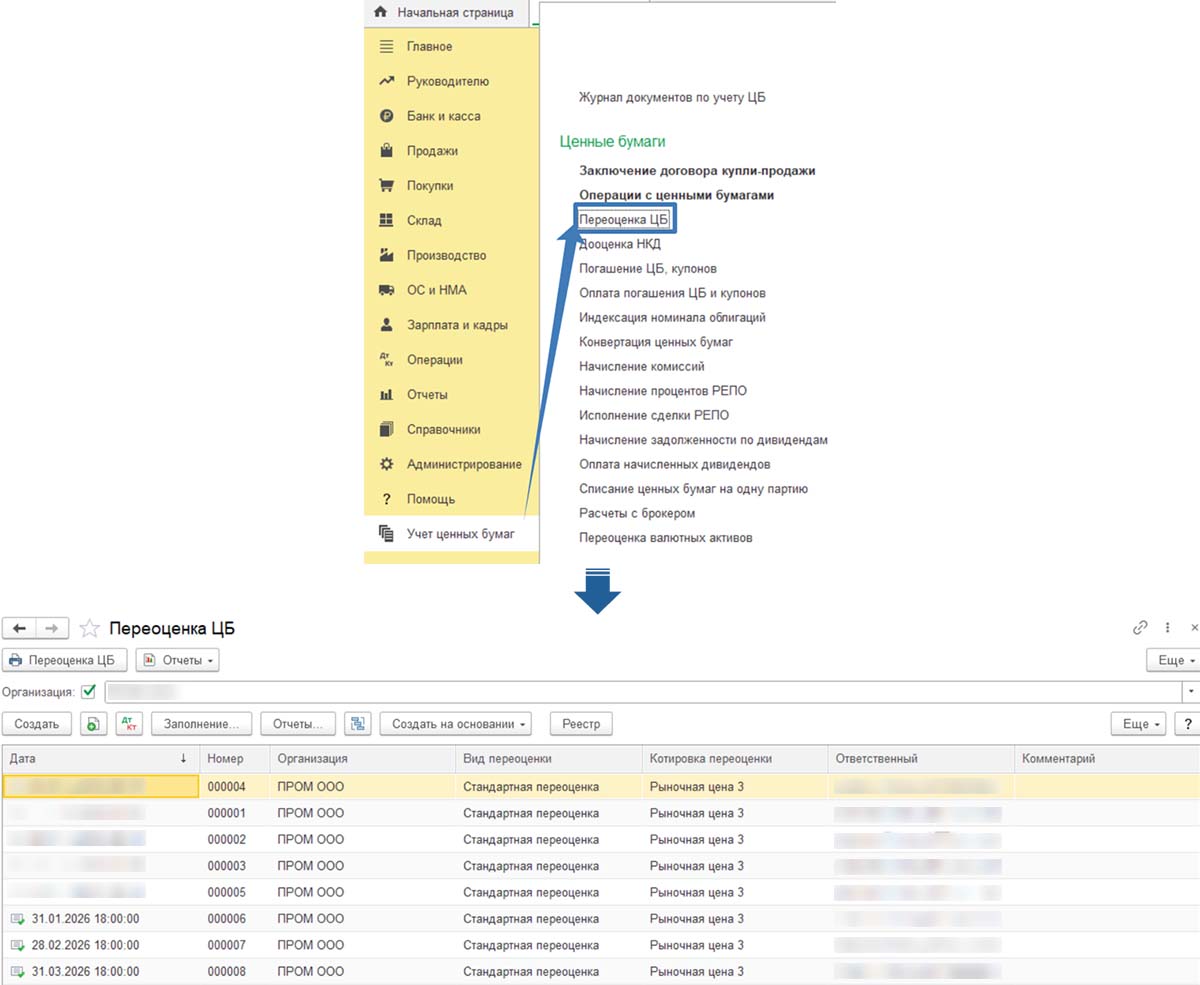Add Переоценка ЦБ to favorites star
The width and height of the screenshot is (1200, 985).
[x=89, y=628]
